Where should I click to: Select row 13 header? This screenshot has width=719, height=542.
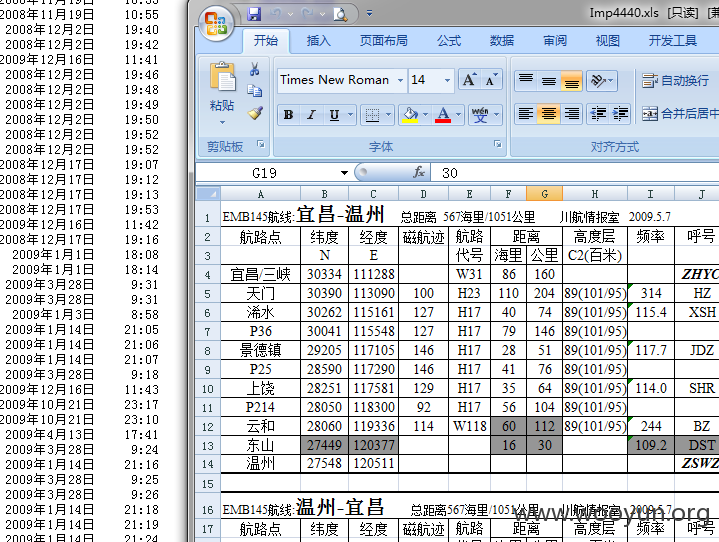click(208, 445)
